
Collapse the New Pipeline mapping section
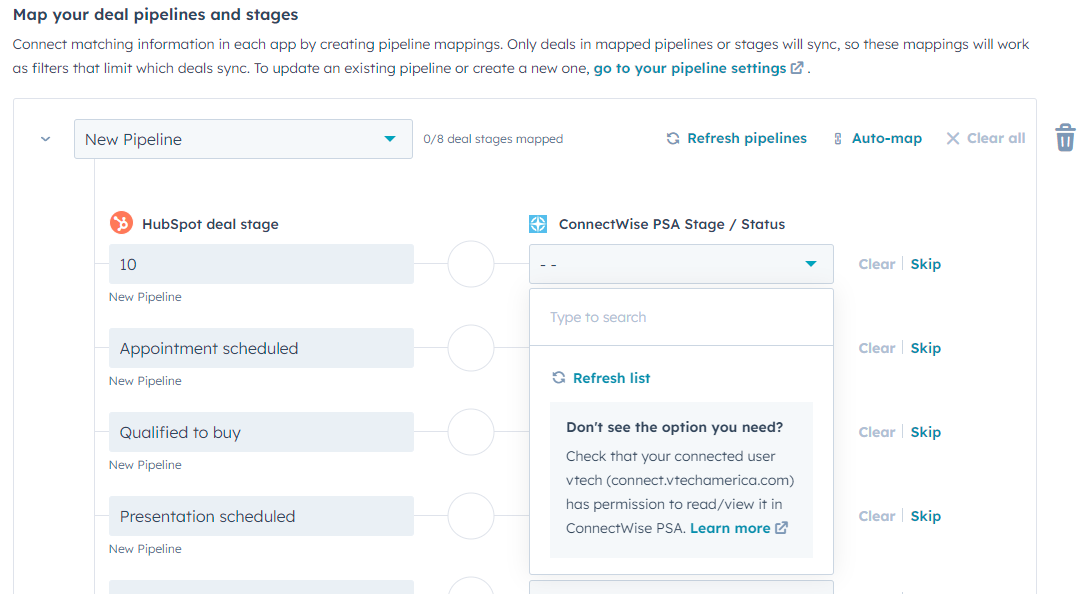tap(45, 139)
